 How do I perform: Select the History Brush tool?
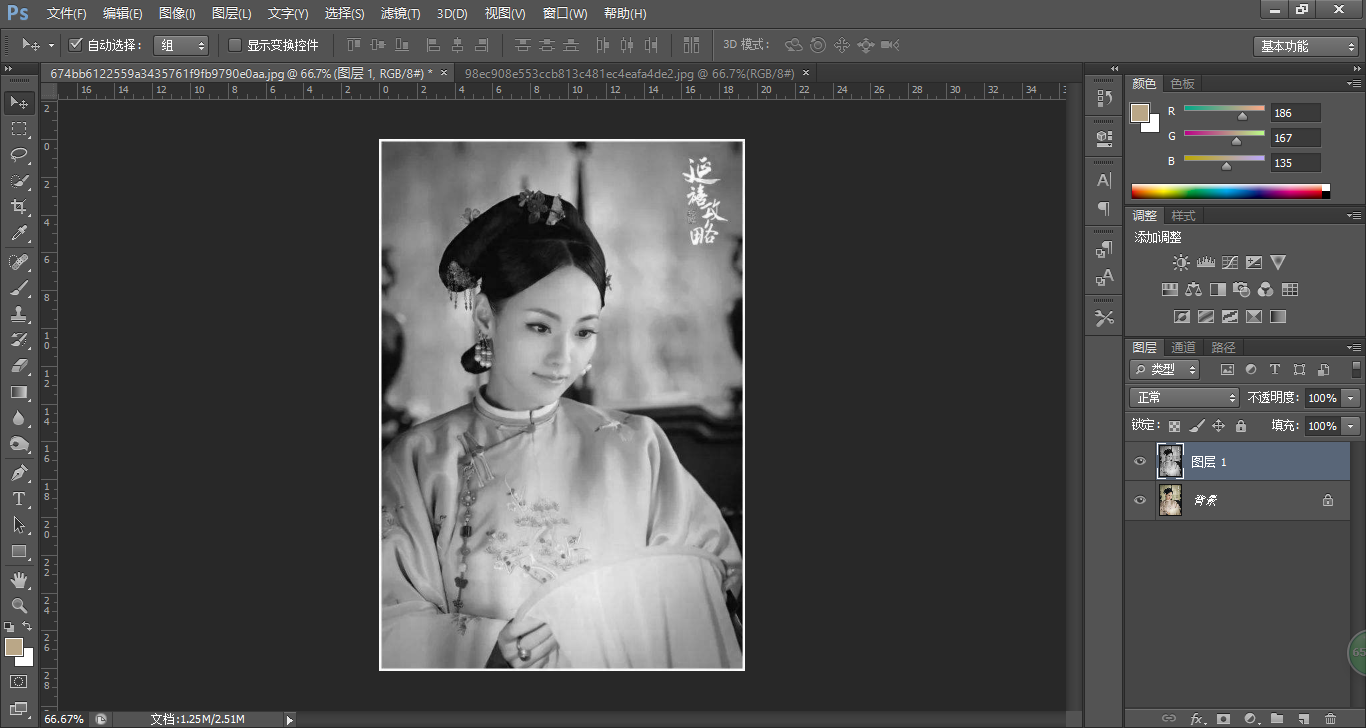19,340
